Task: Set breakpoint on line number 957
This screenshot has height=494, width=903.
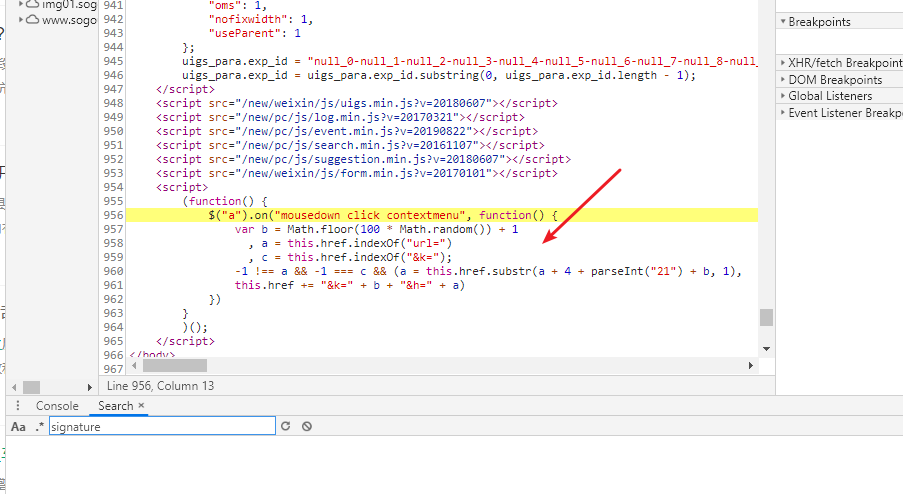Action: [113, 229]
